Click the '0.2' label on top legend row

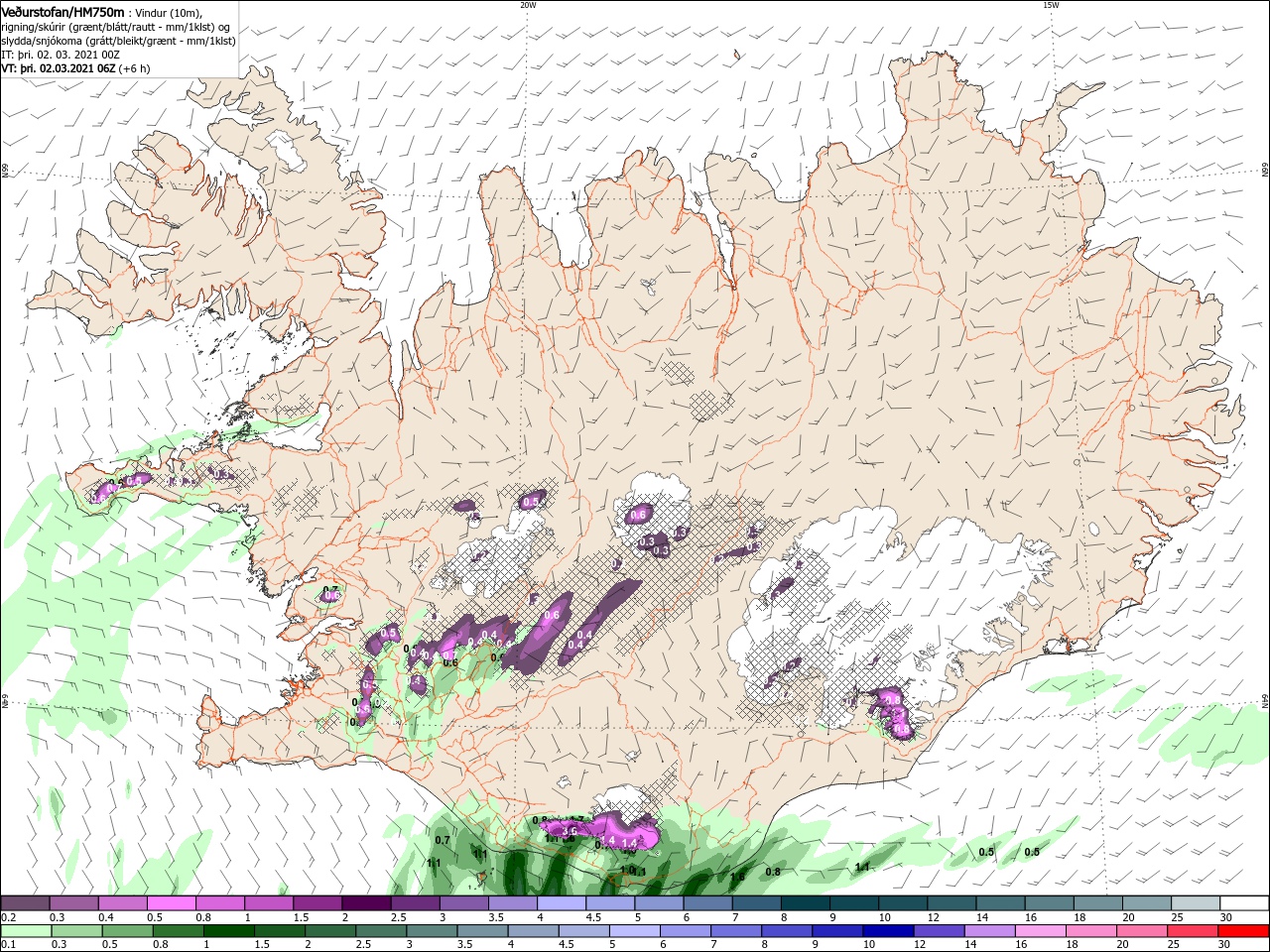tap(8, 917)
